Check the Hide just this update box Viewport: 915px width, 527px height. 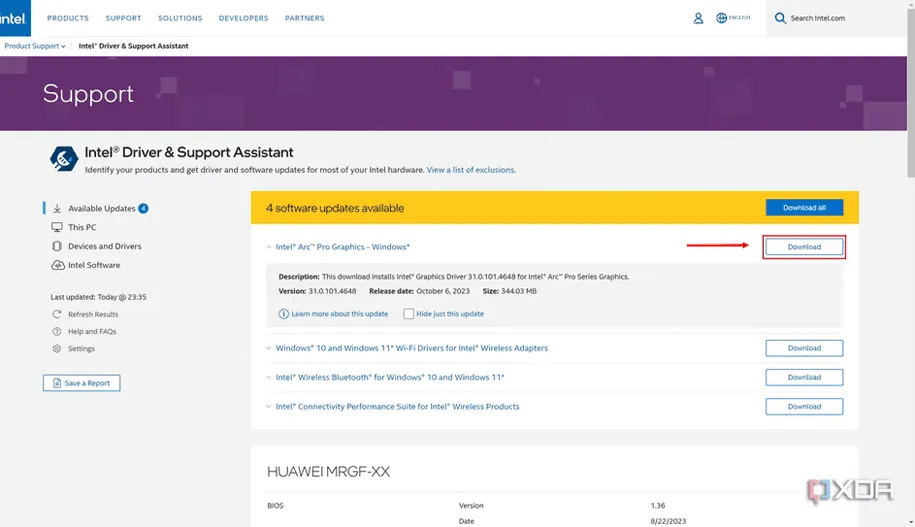409,314
